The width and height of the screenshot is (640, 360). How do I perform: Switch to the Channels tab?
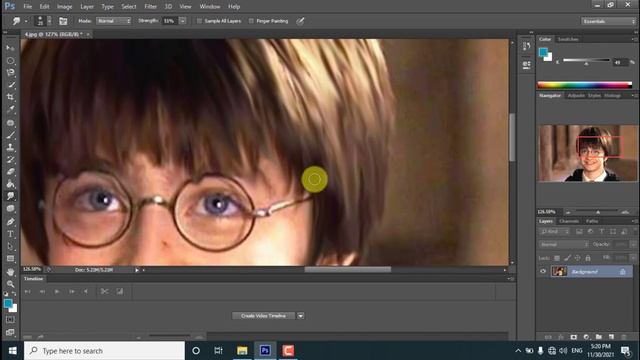[569, 221]
